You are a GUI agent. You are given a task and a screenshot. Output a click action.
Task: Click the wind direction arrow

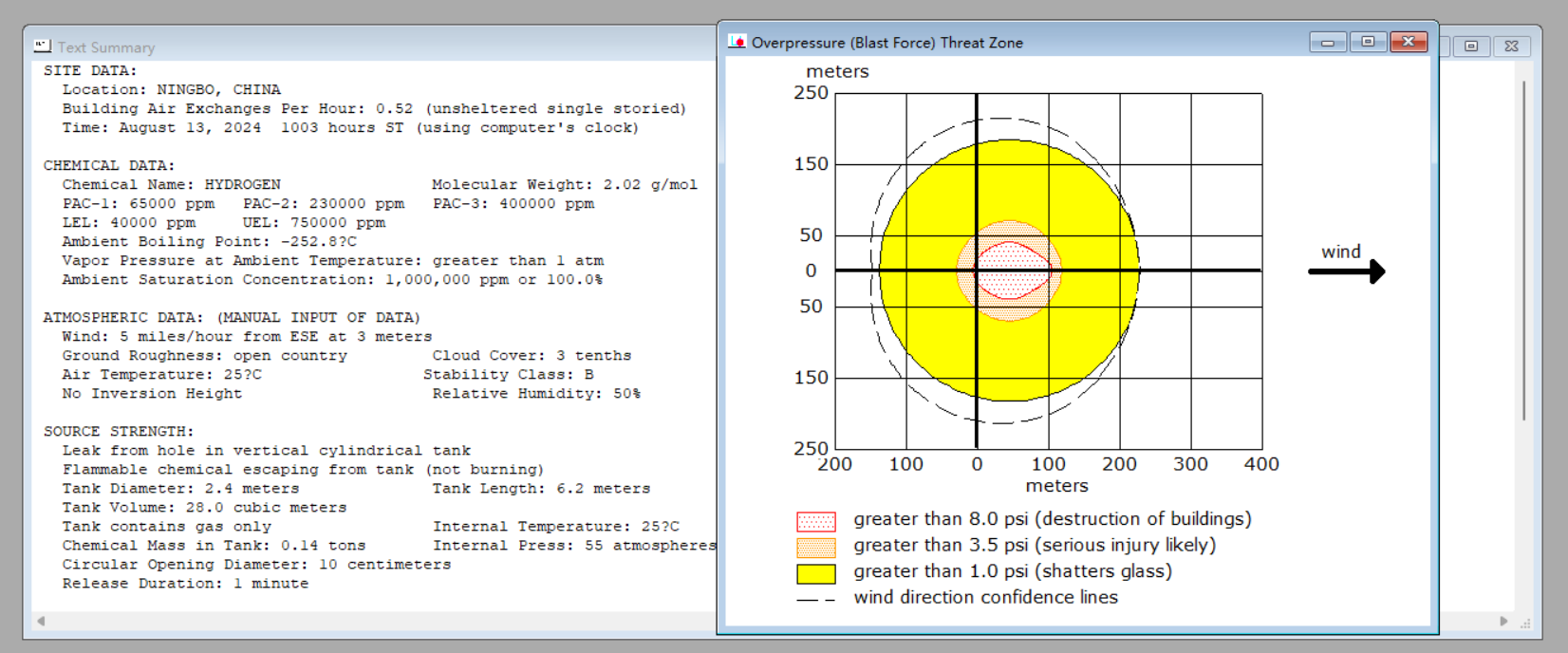coord(1347,271)
